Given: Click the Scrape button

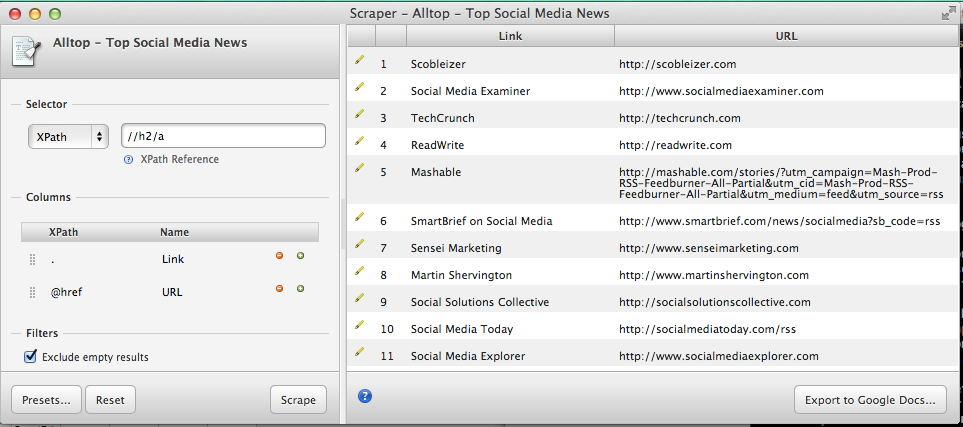Looking at the screenshot, I should click(x=298, y=400).
